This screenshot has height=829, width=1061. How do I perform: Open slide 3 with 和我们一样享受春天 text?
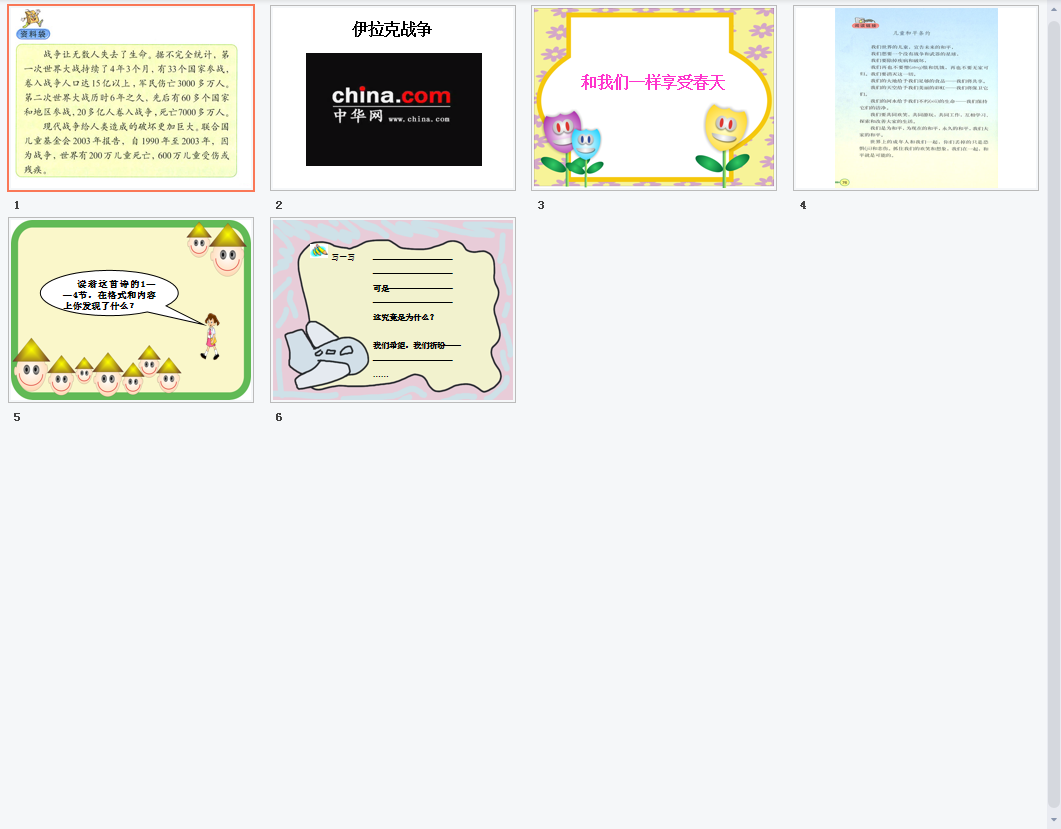pos(654,98)
